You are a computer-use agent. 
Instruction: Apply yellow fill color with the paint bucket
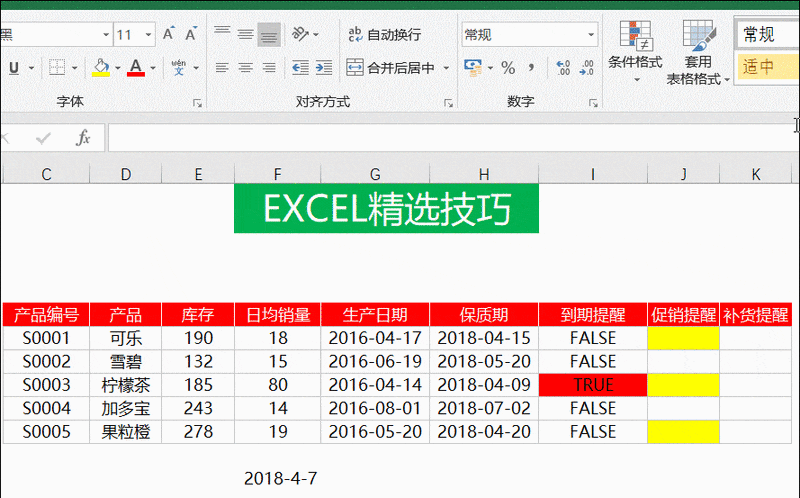[101, 67]
